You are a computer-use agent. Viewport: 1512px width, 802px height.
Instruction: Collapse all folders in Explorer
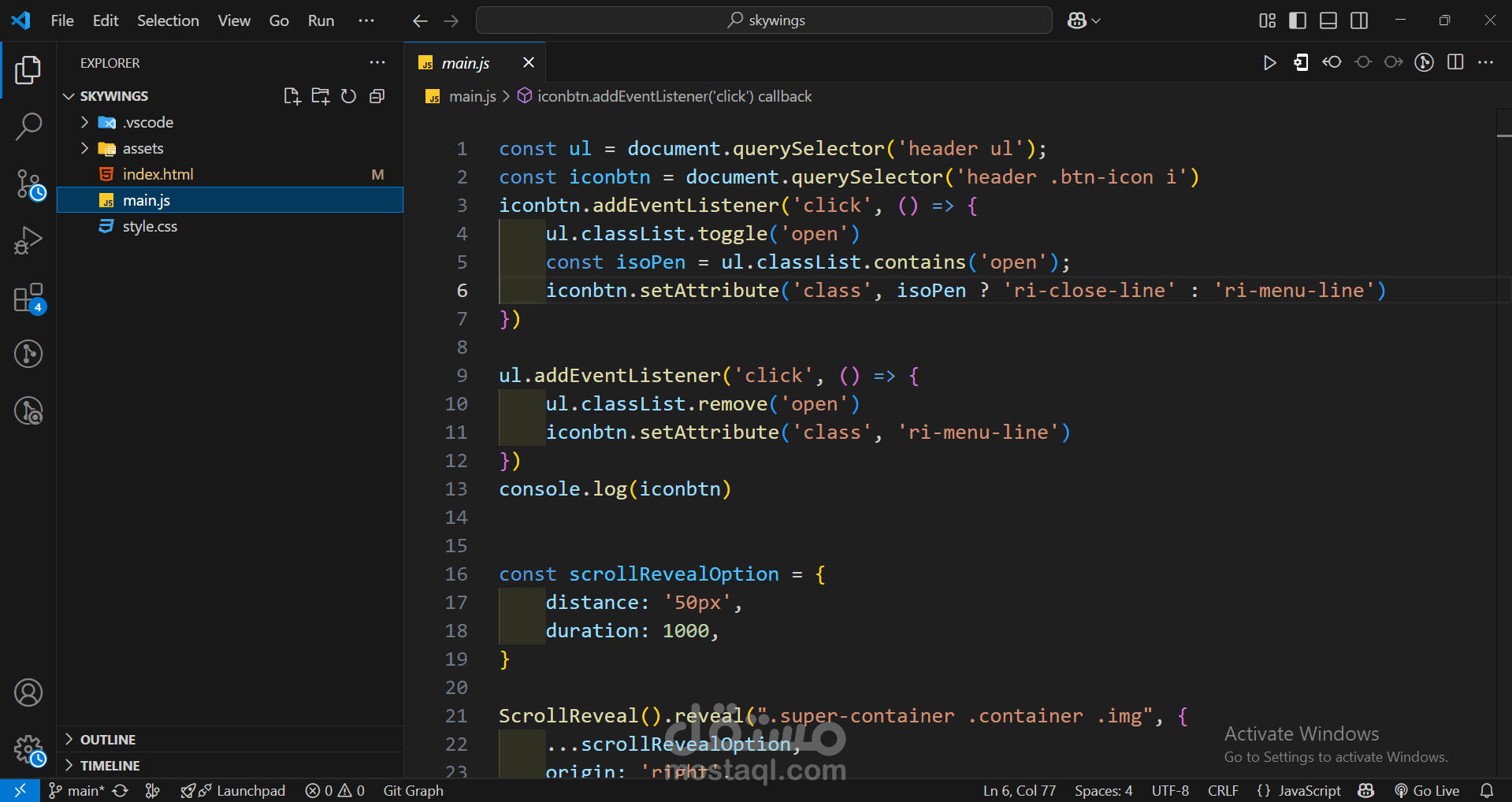tap(377, 96)
